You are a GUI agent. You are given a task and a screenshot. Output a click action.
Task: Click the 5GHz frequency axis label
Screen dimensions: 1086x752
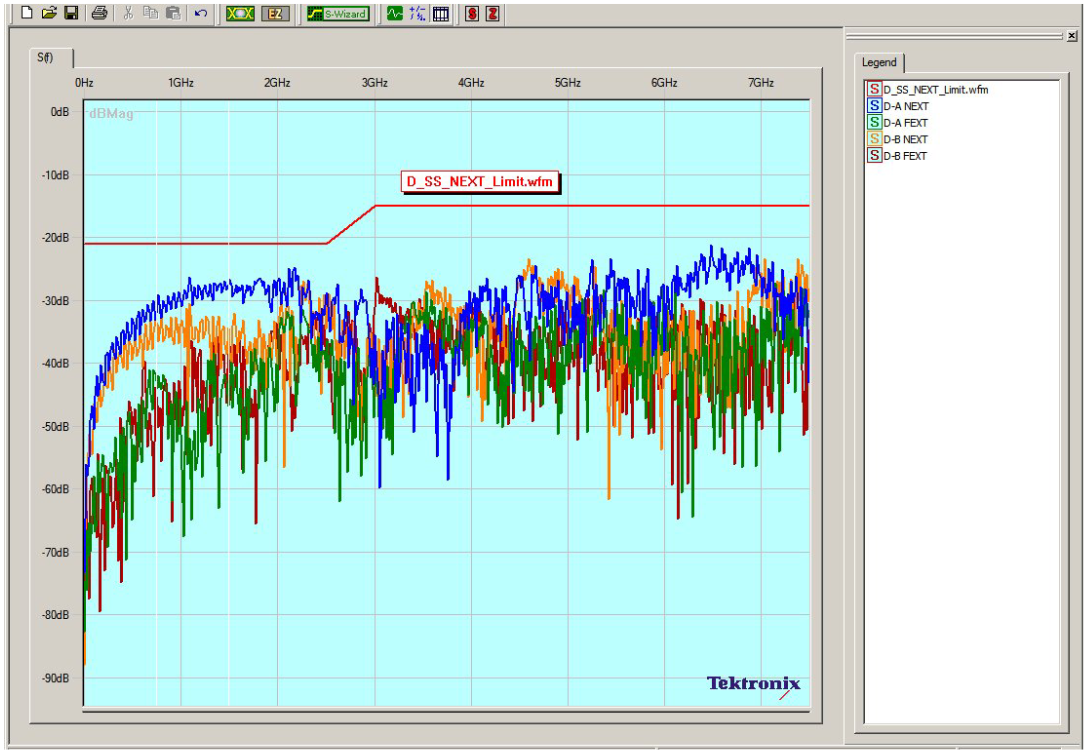click(567, 83)
